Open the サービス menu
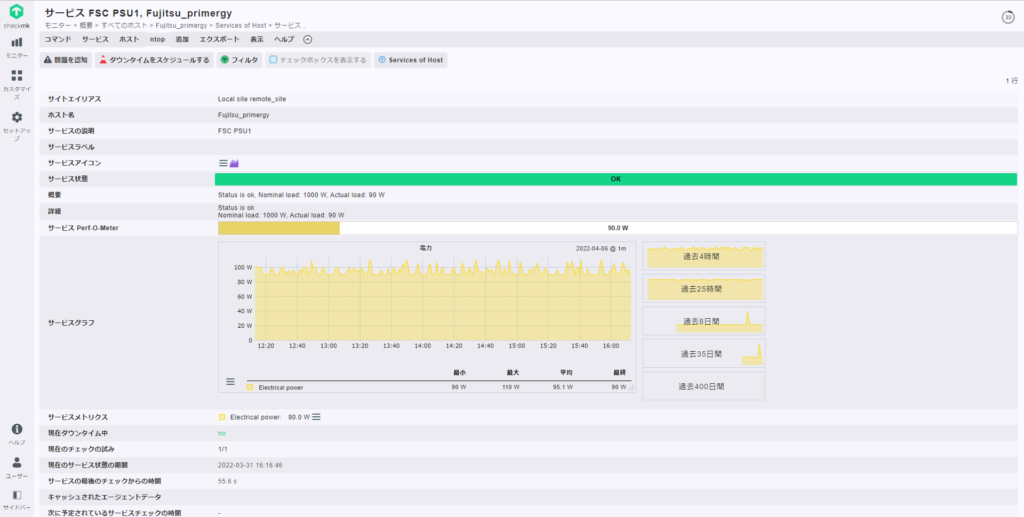Screen dimensions: 1024x517 click(95, 39)
